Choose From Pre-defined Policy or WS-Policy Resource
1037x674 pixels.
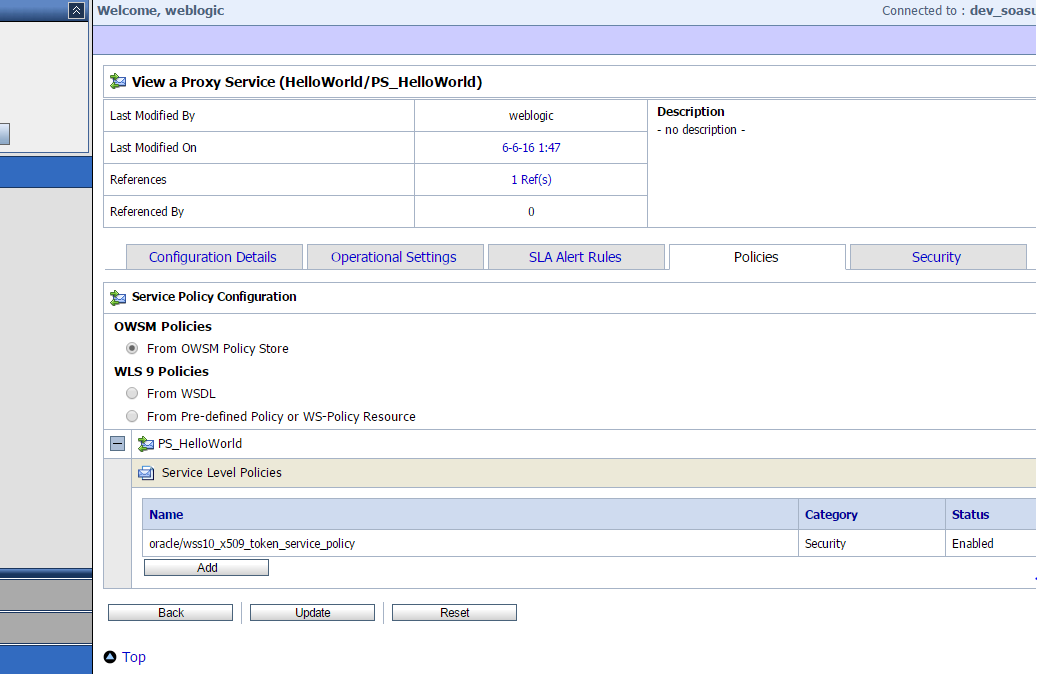click(132, 417)
